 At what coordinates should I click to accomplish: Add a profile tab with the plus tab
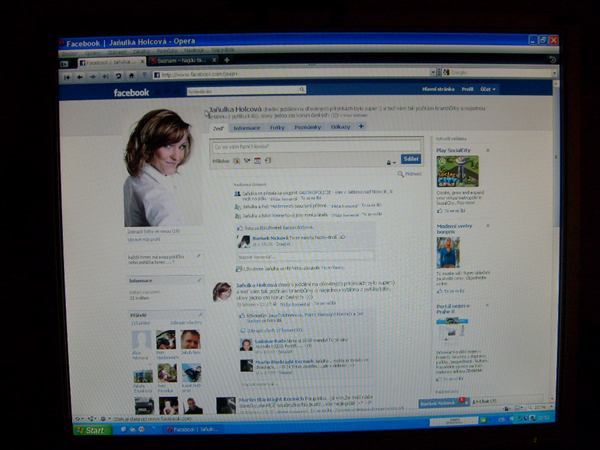point(361,127)
